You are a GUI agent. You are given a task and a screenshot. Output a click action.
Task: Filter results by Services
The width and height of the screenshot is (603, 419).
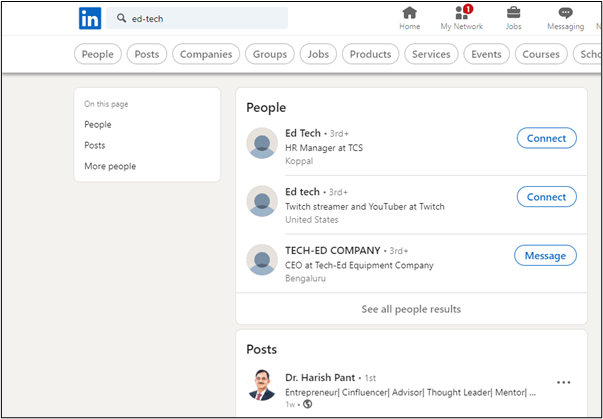coord(431,54)
